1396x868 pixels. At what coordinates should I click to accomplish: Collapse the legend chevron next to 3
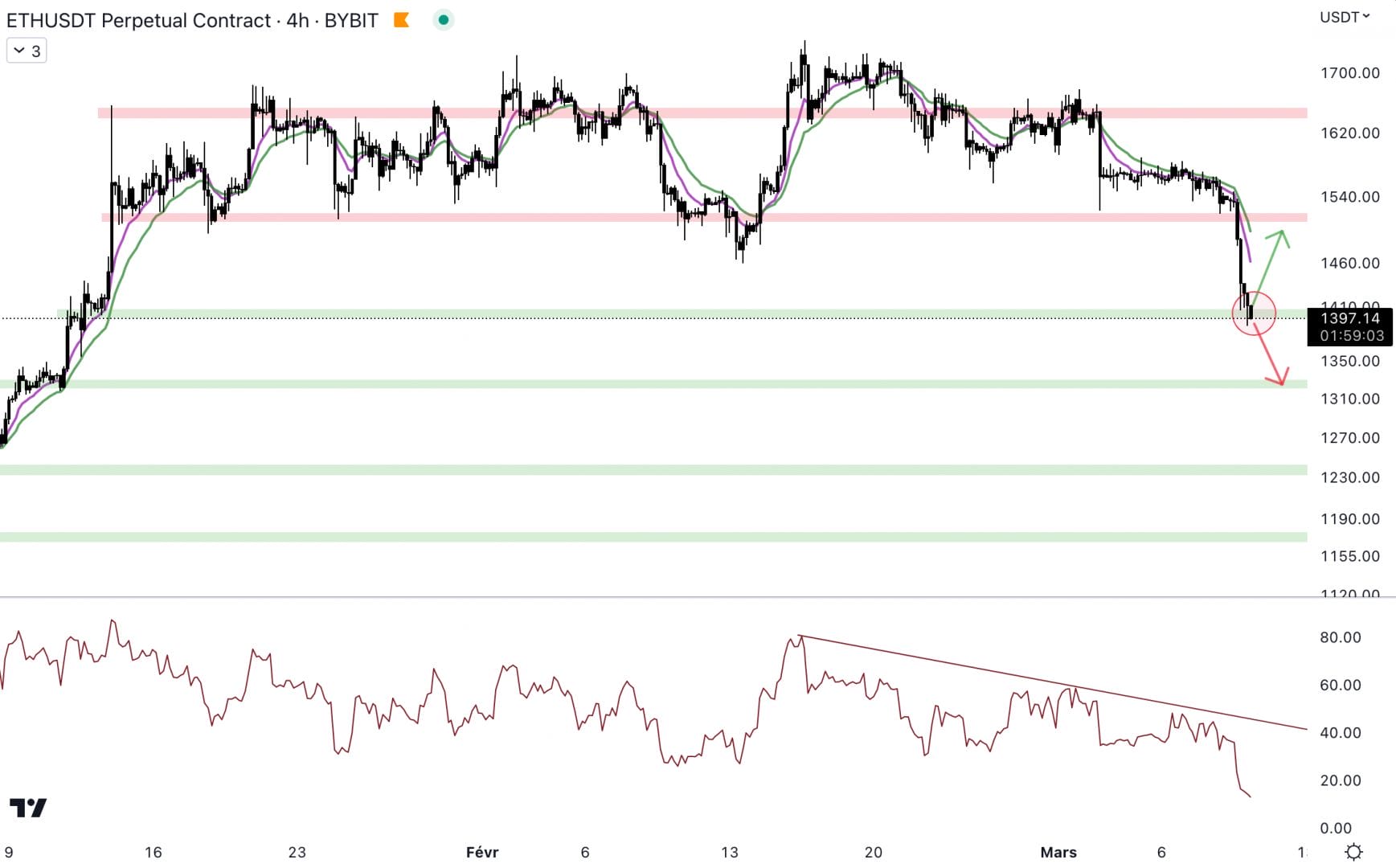(x=18, y=50)
